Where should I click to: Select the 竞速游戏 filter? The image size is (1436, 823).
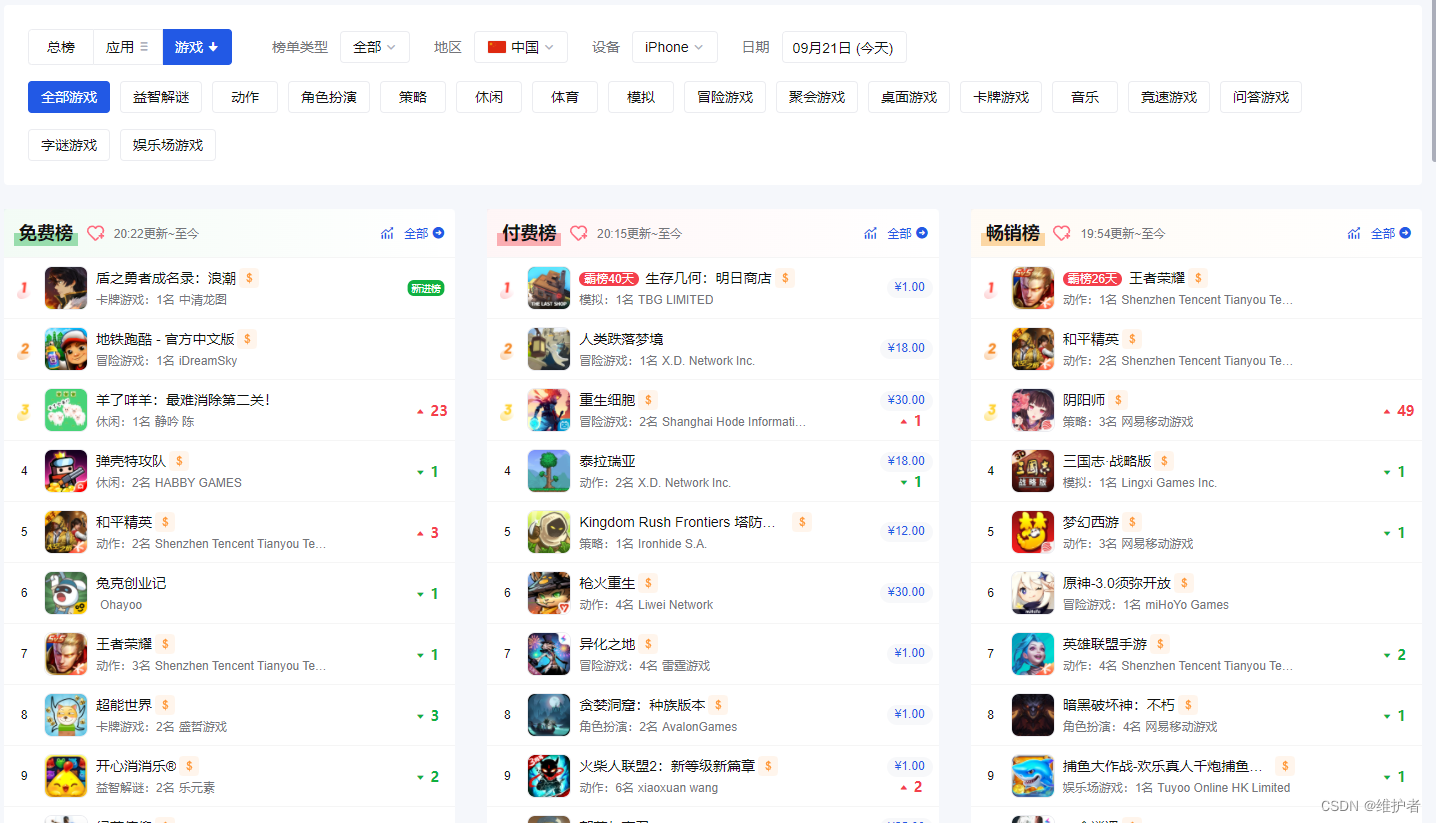(x=1169, y=97)
